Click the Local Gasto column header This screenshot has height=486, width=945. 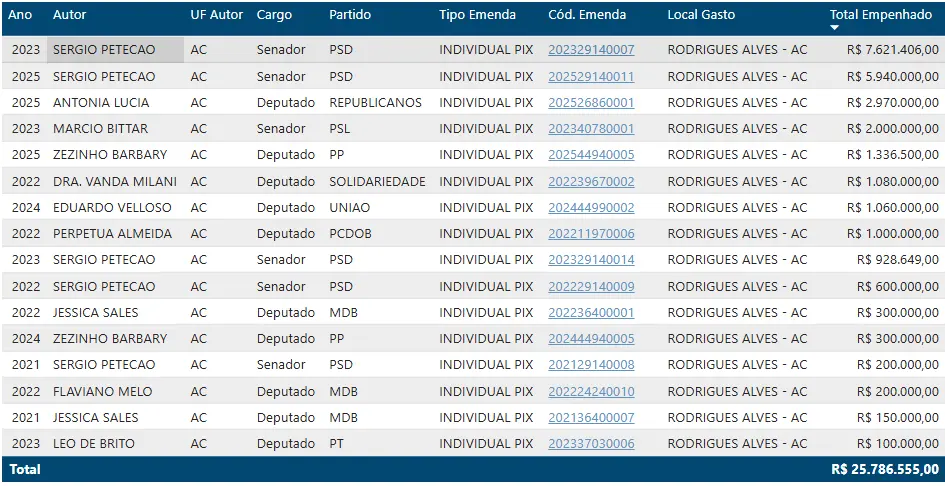click(x=701, y=15)
